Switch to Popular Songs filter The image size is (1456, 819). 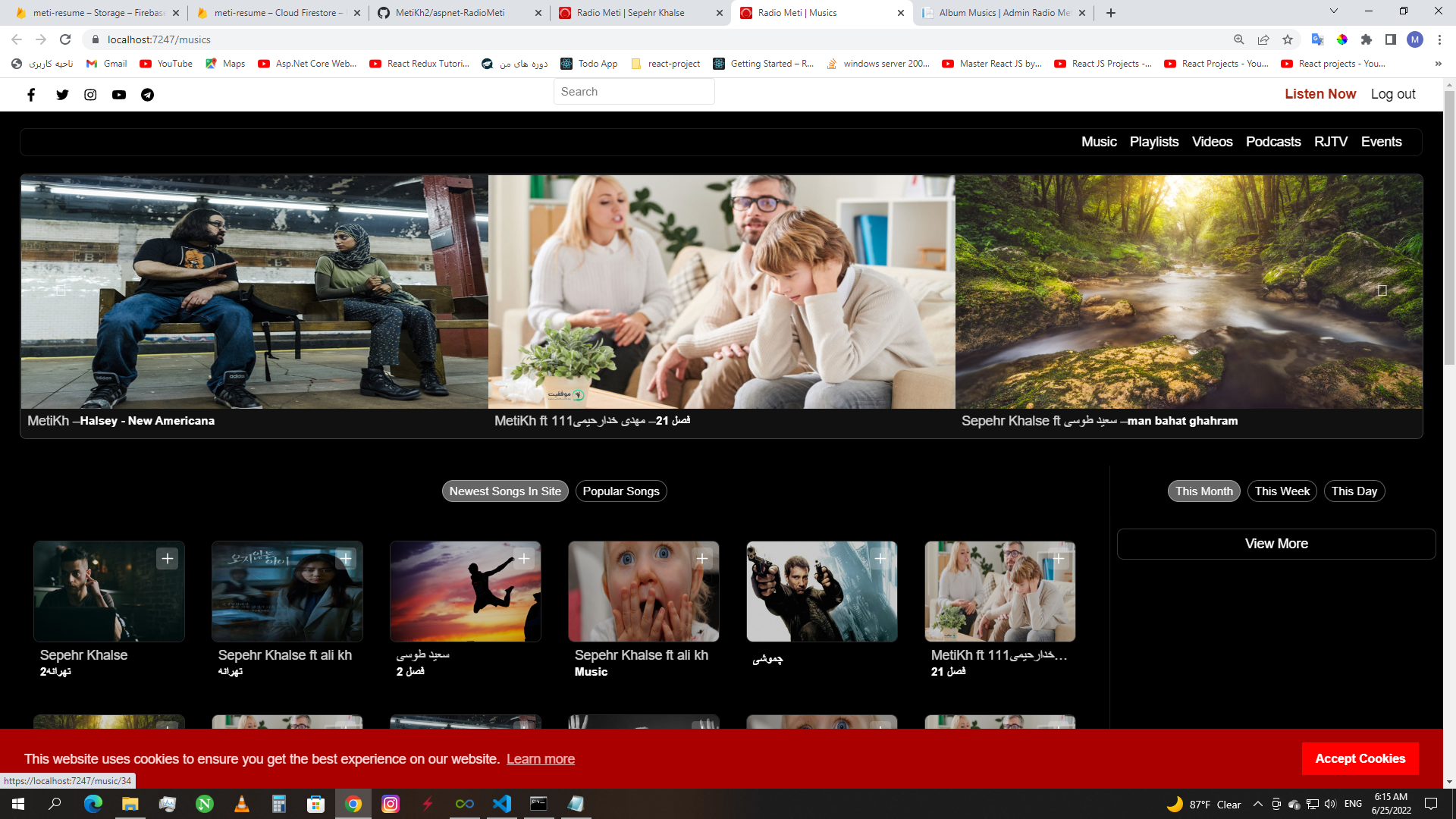tap(621, 491)
